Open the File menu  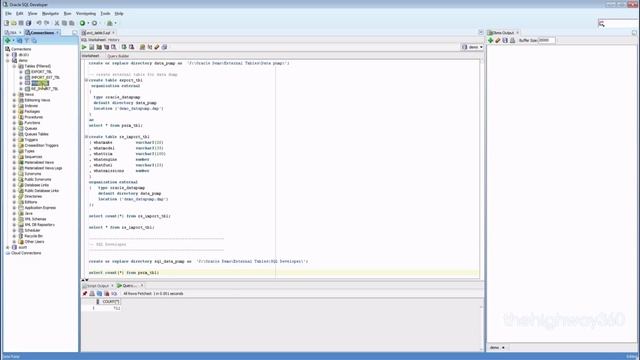point(9,13)
